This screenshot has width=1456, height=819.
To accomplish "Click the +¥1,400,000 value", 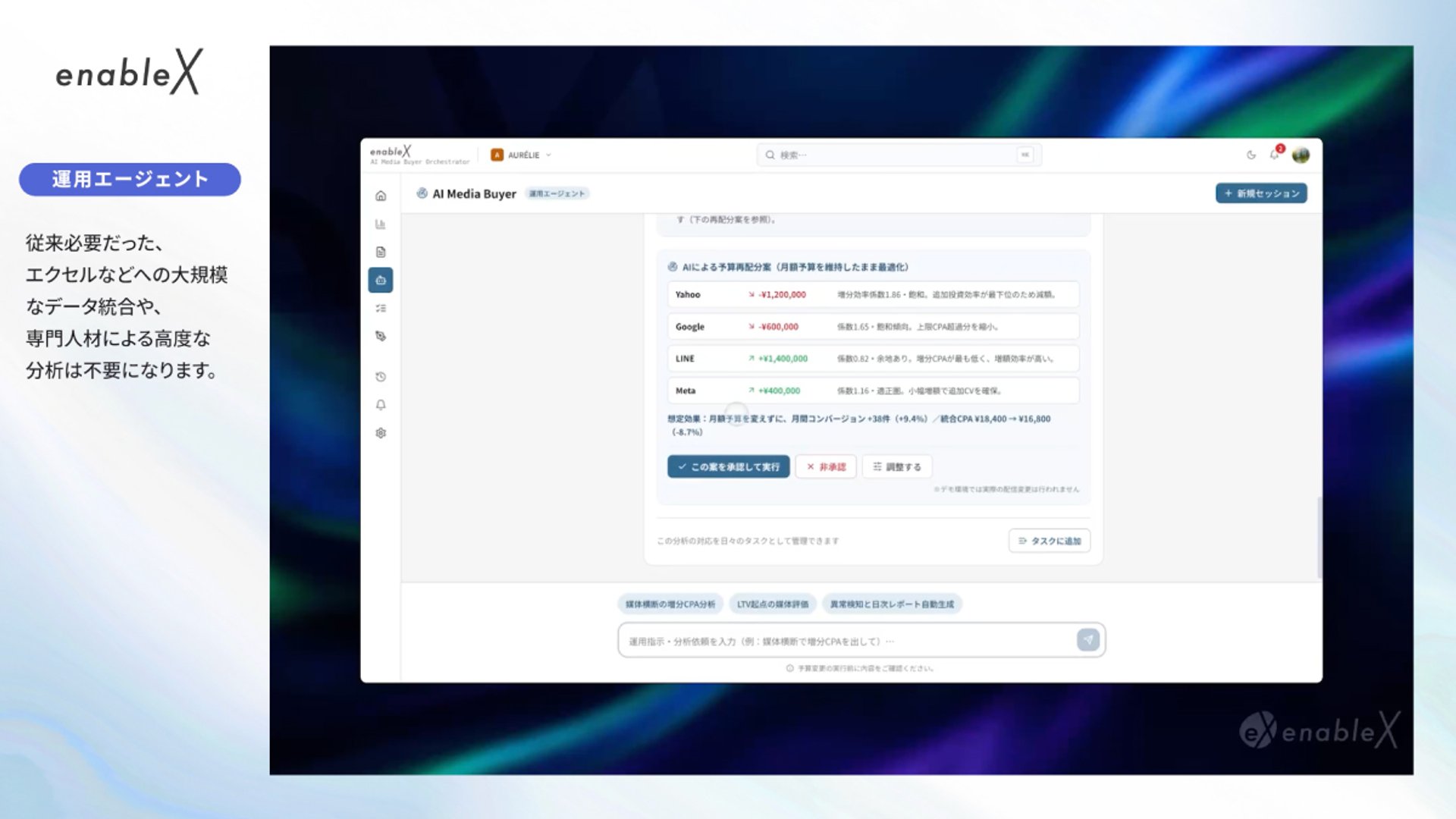I will click(783, 359).
